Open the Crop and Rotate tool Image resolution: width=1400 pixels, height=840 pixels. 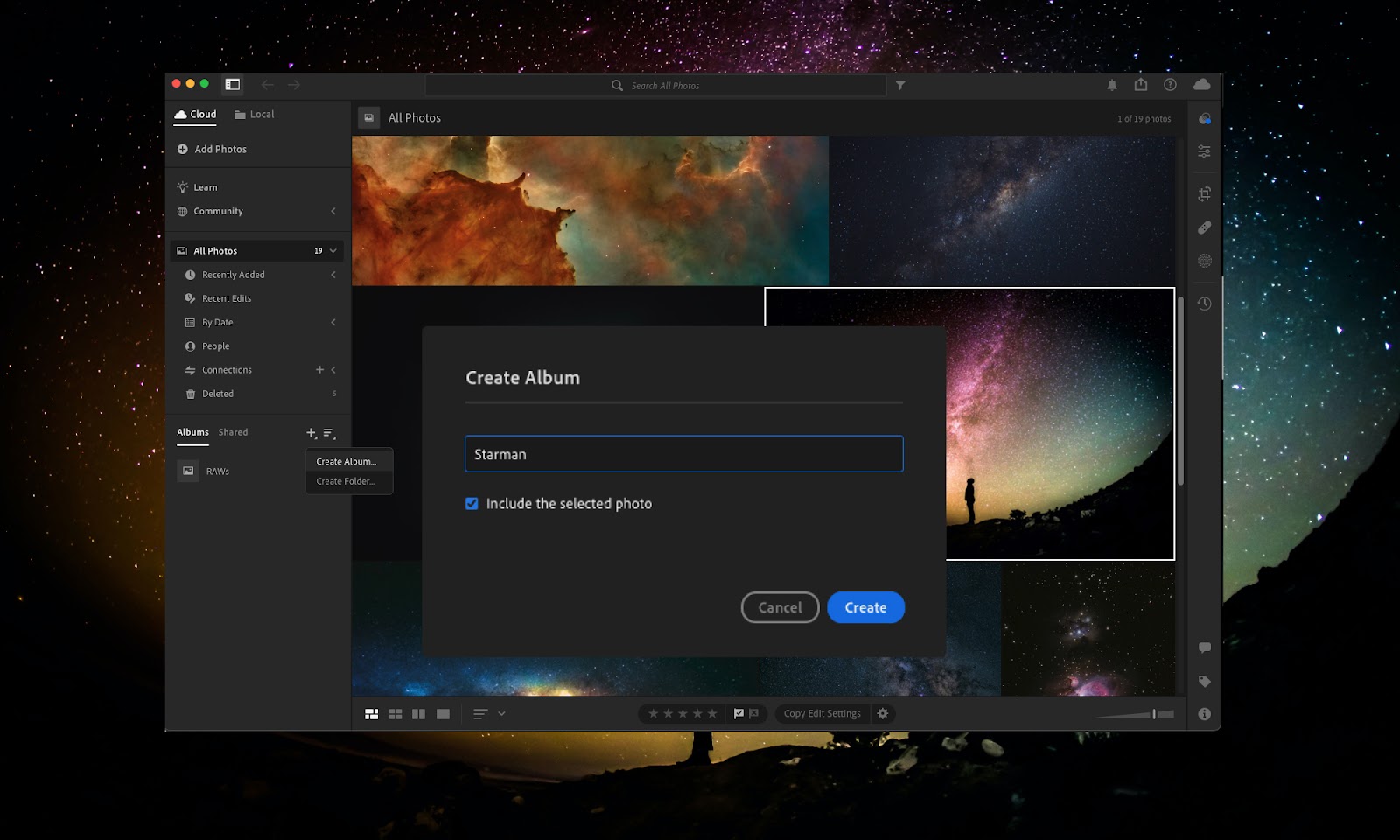(x=1205, y=193)
